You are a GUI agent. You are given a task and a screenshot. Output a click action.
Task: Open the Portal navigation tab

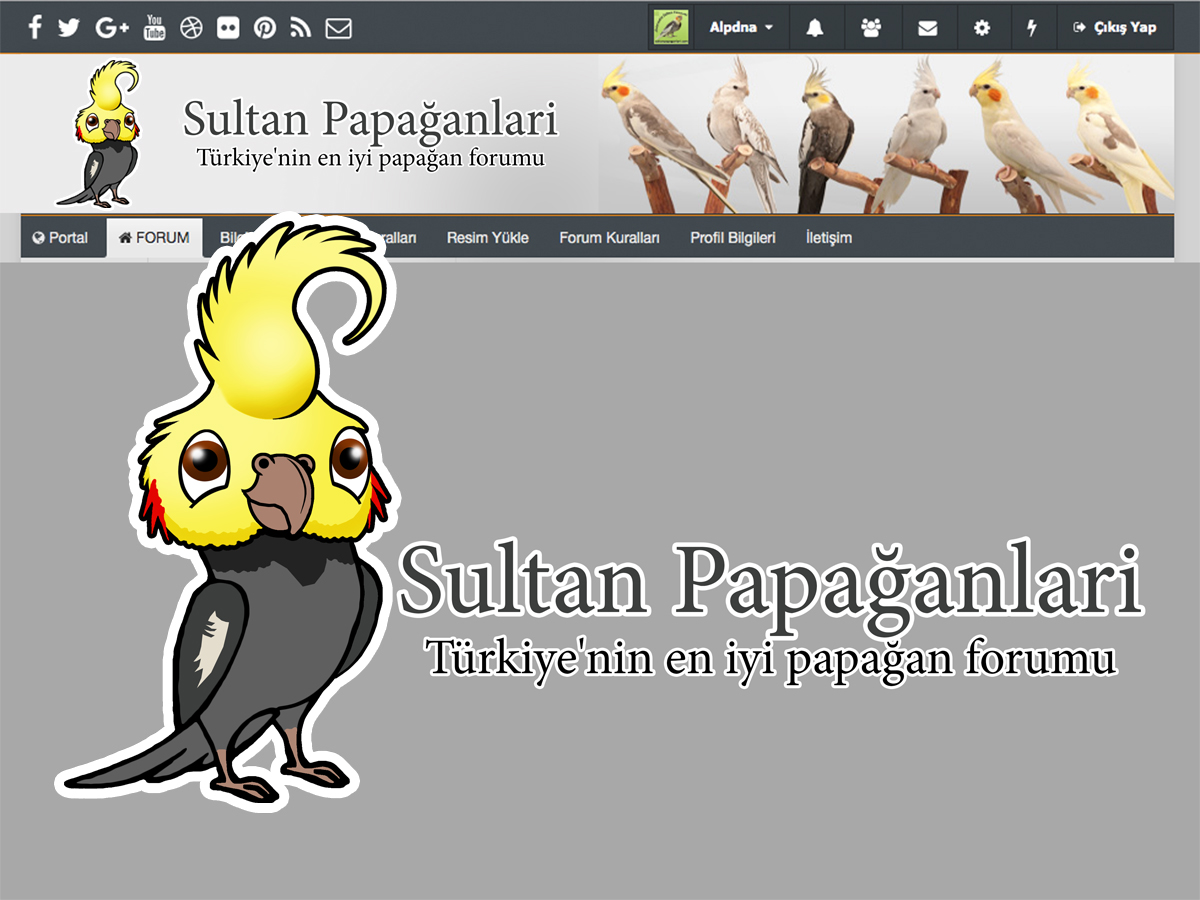[x=60, y=238]
